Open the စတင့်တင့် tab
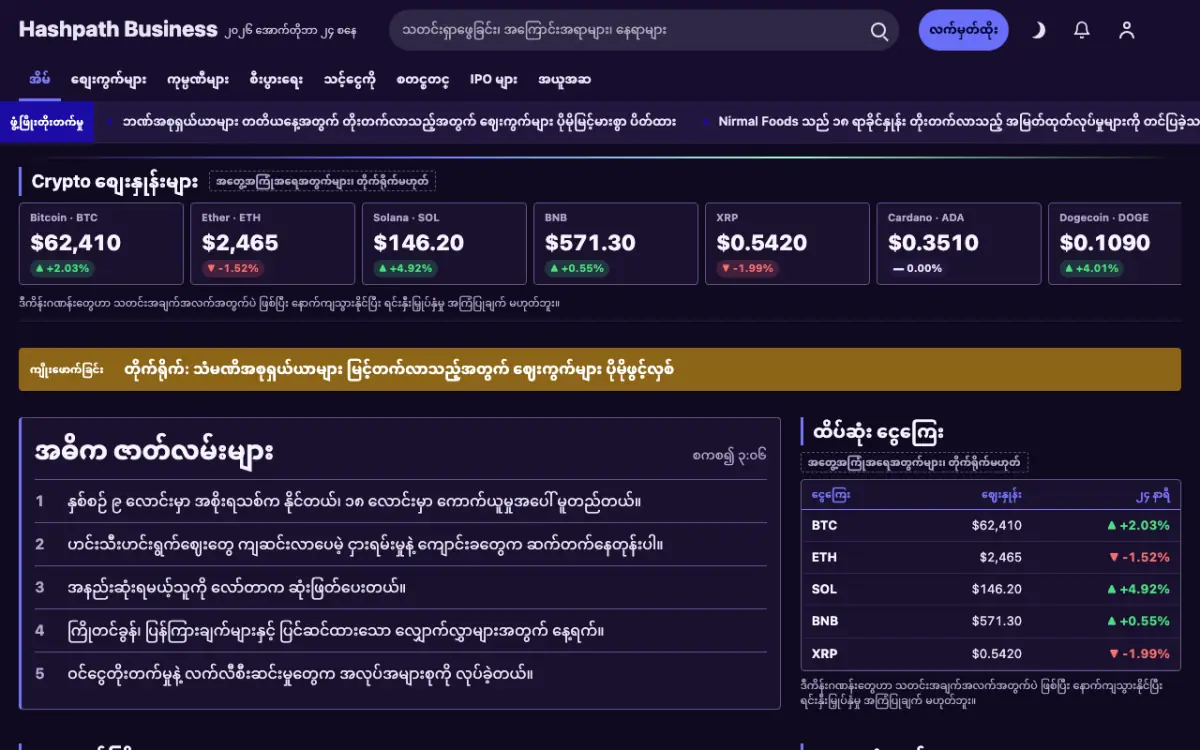Screen dimensions: 1200x750 point(423,80)
